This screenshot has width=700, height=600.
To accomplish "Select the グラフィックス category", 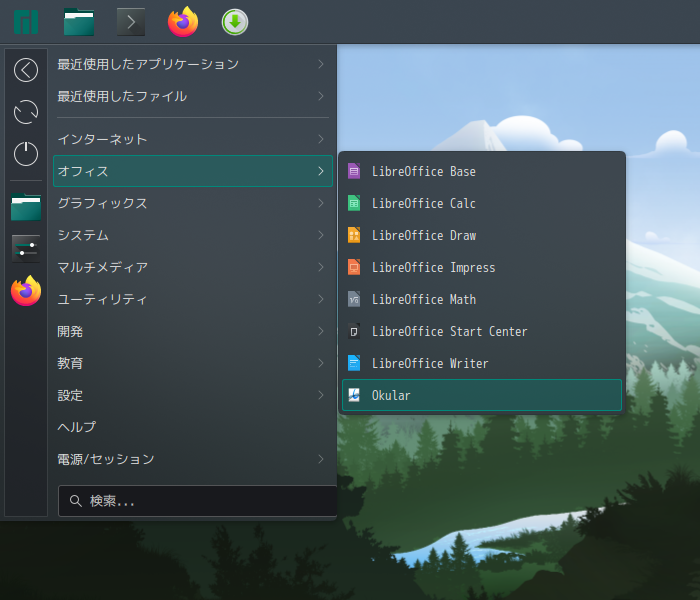I will [193, 203].
